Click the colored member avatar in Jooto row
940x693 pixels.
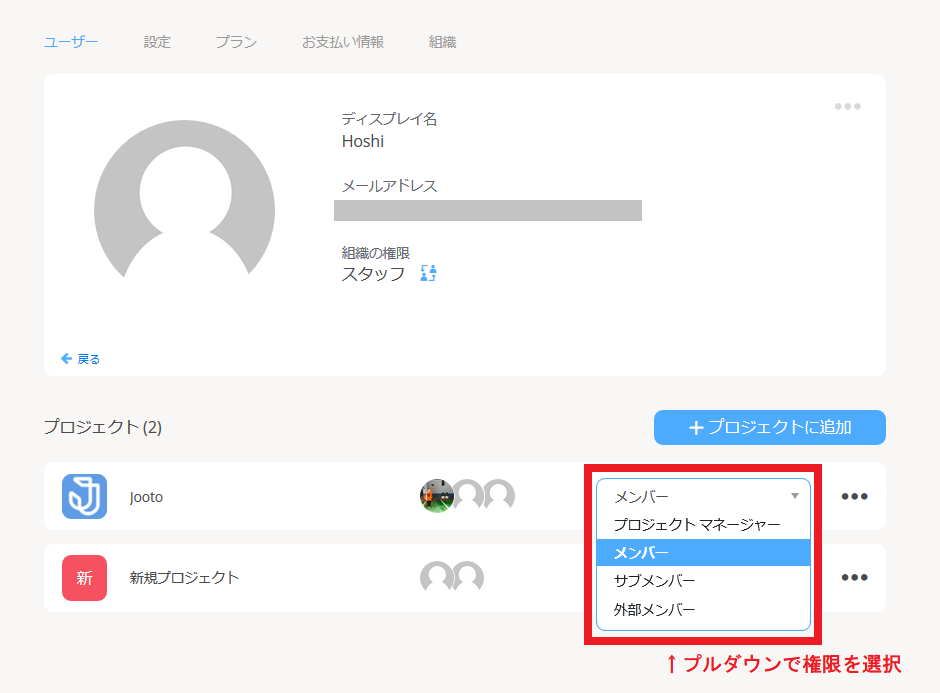437,496
